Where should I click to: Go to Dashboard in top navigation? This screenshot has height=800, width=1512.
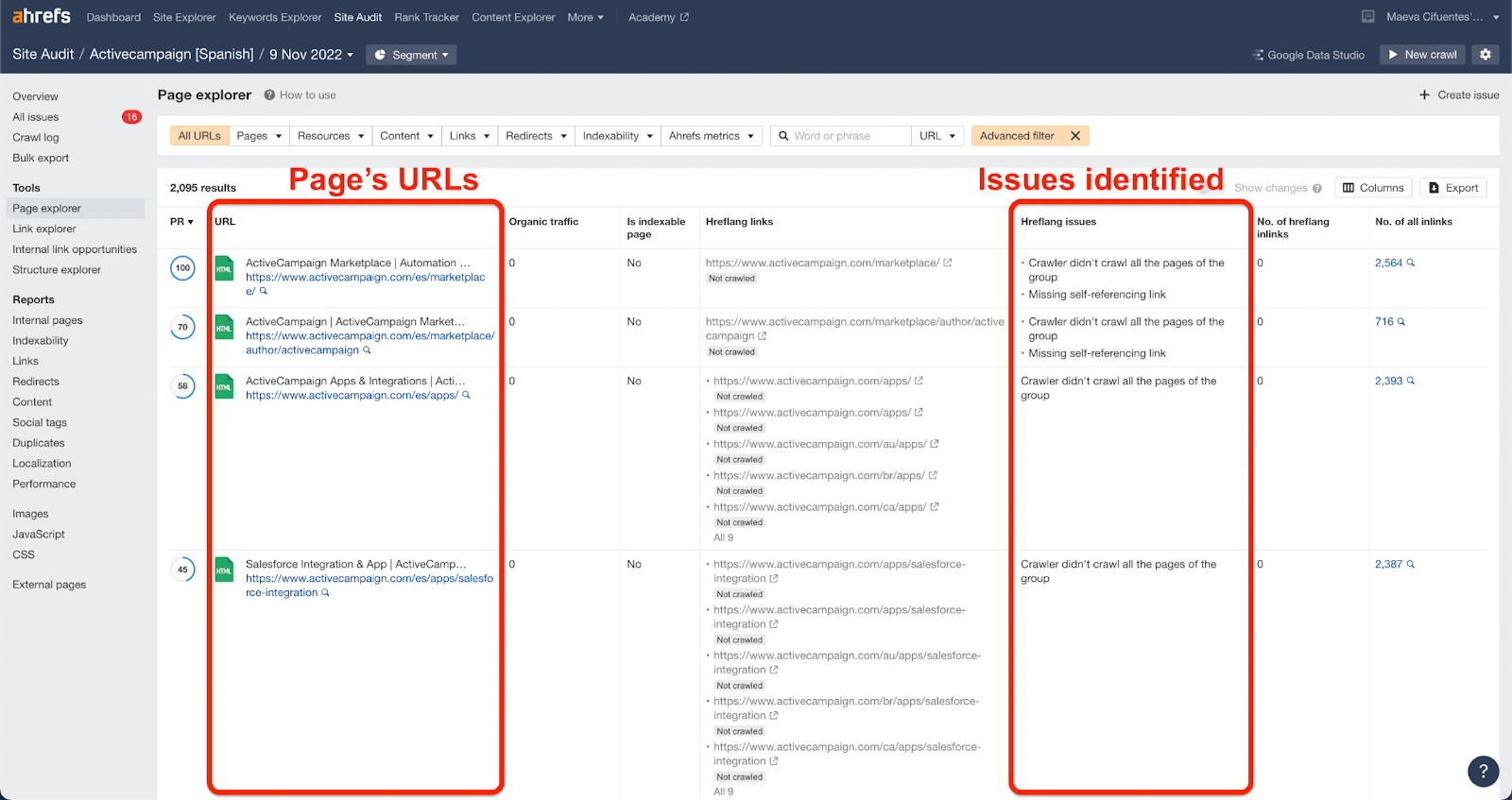point(113,17)
